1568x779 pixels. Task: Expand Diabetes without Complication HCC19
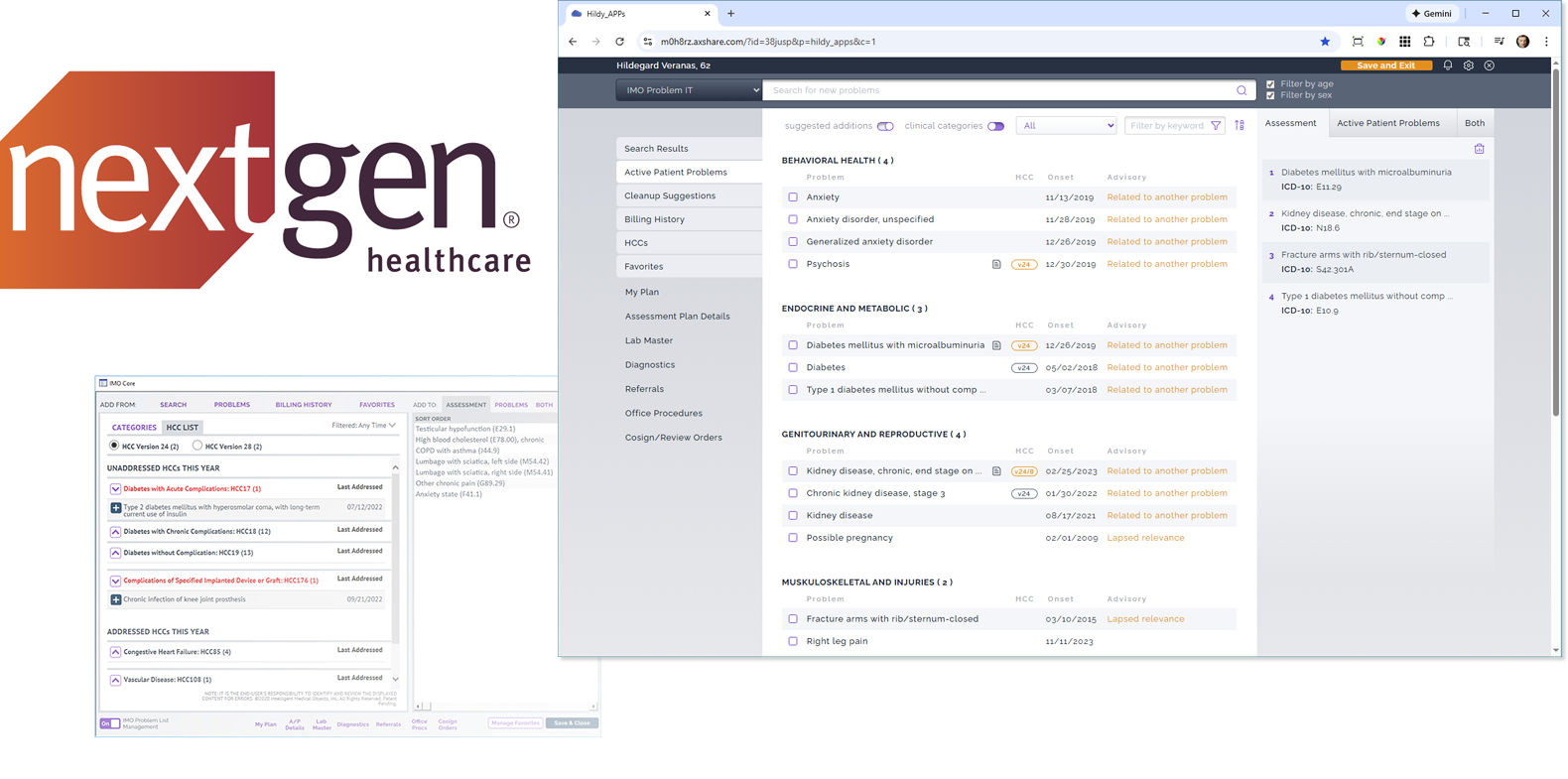coord(115,553)
